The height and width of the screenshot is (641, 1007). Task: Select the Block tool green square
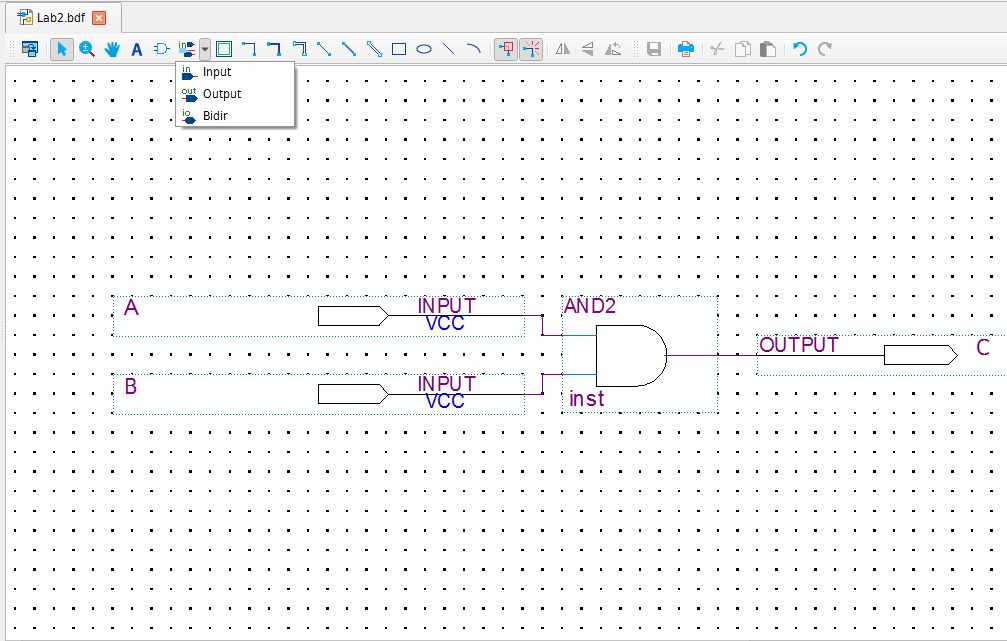[223, 49]
